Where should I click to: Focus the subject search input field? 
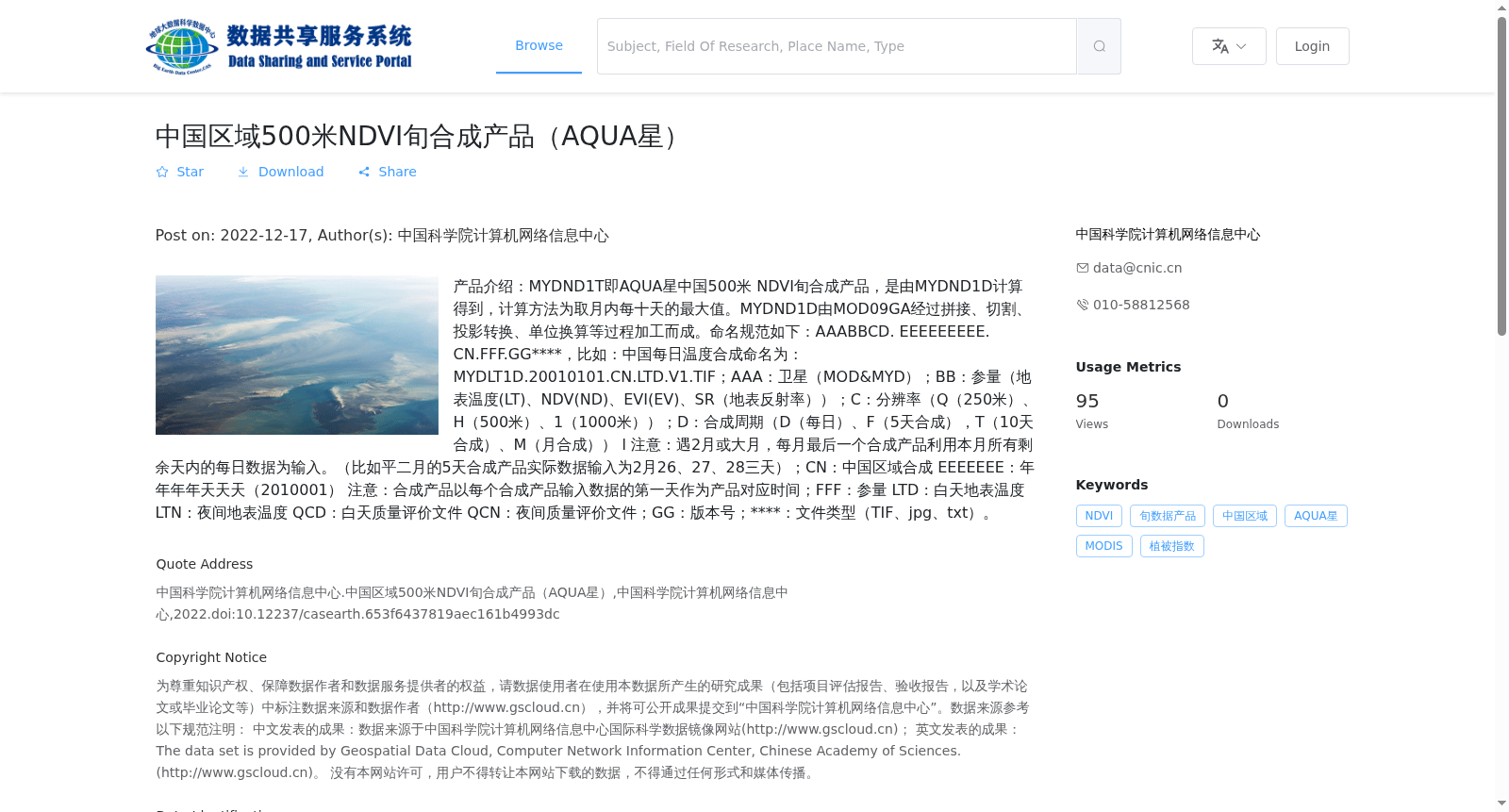point(837,46)
